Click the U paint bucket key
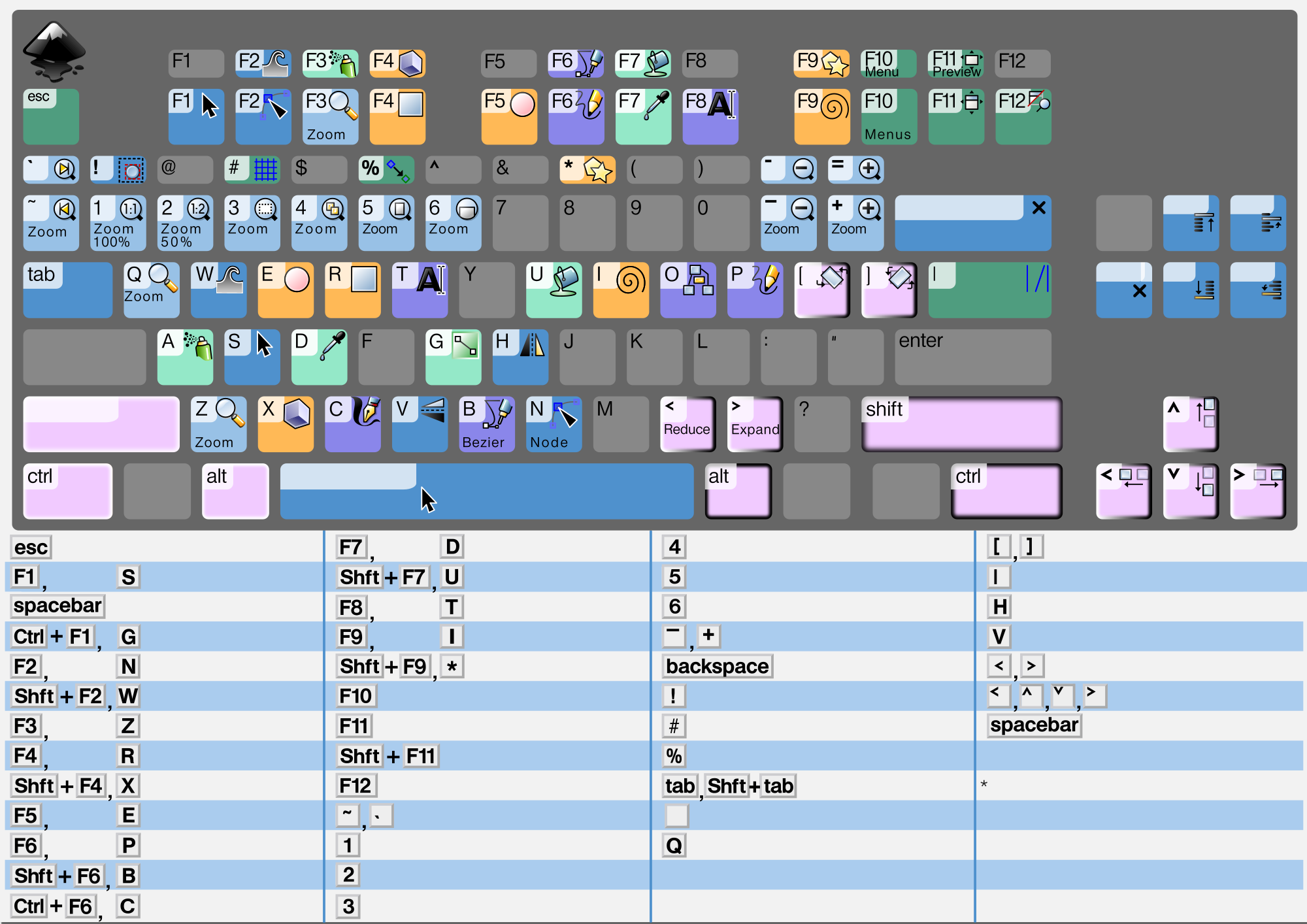 [x=554, y=290]
